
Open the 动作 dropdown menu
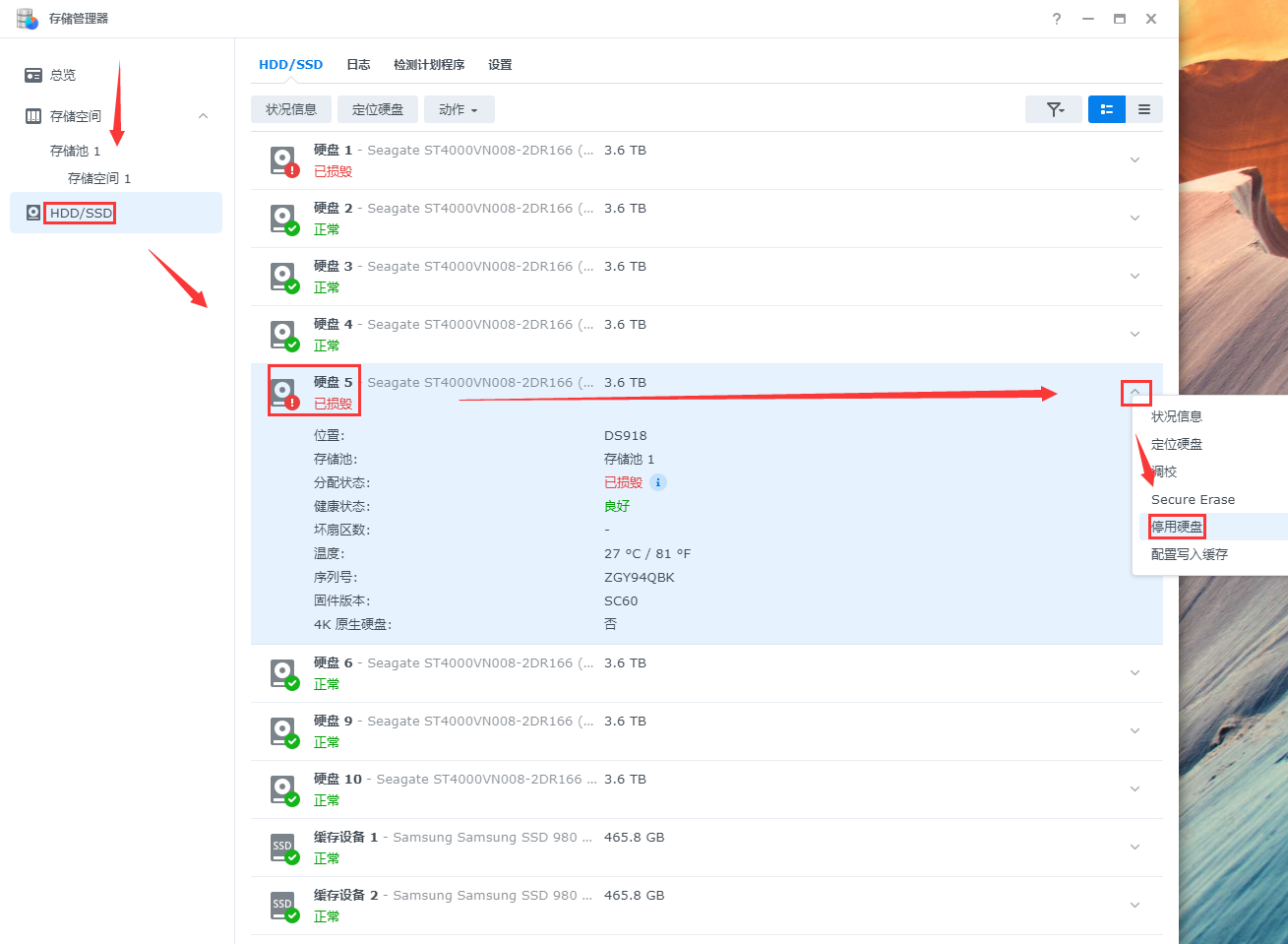(459, 109)
